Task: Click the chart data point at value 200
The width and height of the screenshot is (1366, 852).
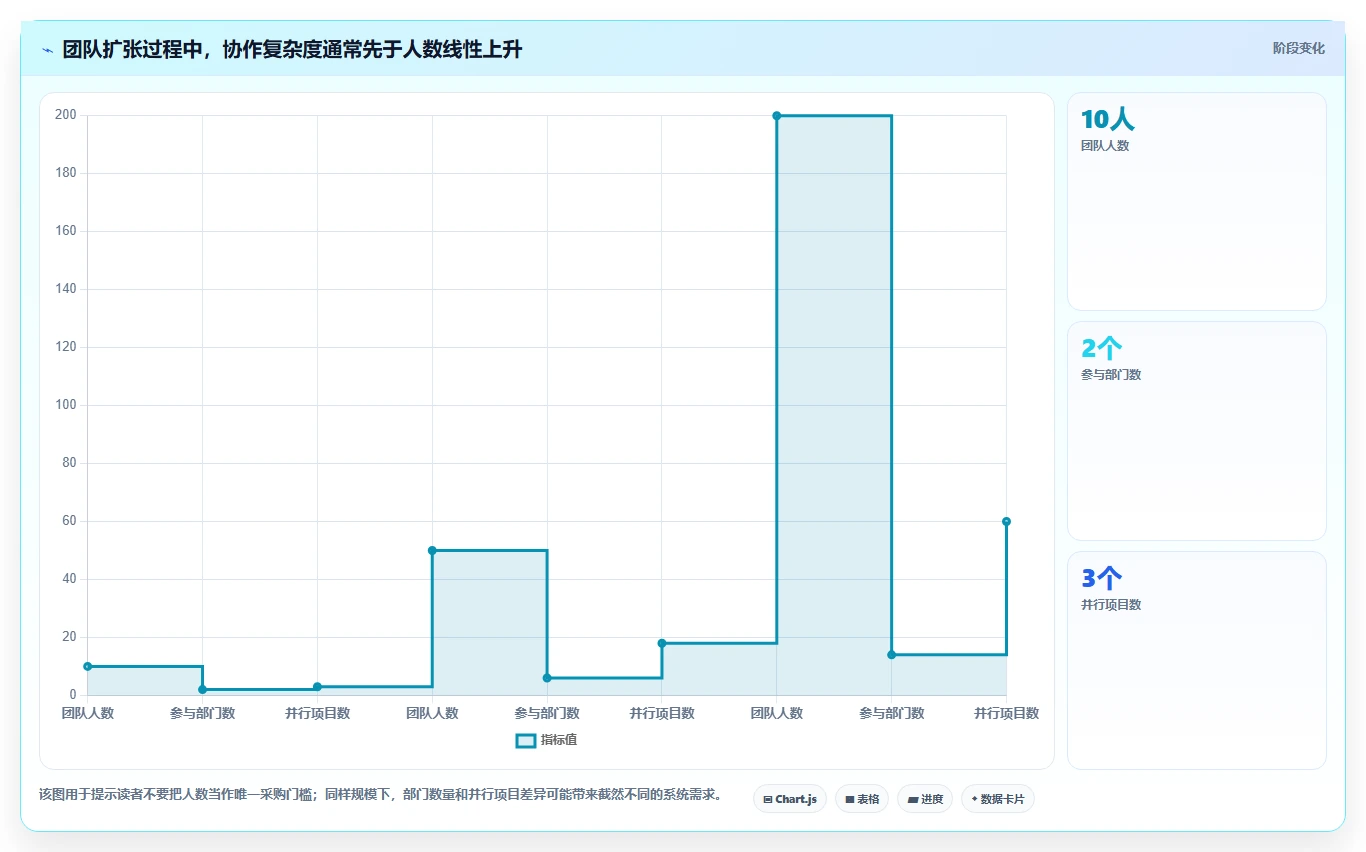Action: 777,116
